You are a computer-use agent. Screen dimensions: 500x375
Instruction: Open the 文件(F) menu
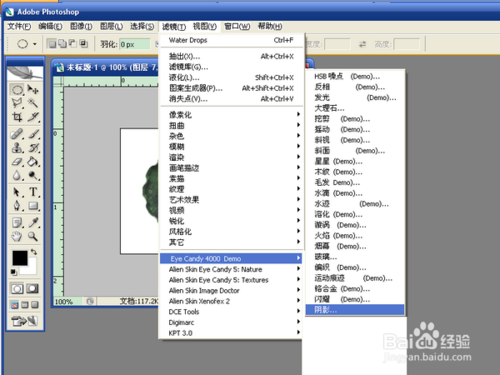pos(19,26)
